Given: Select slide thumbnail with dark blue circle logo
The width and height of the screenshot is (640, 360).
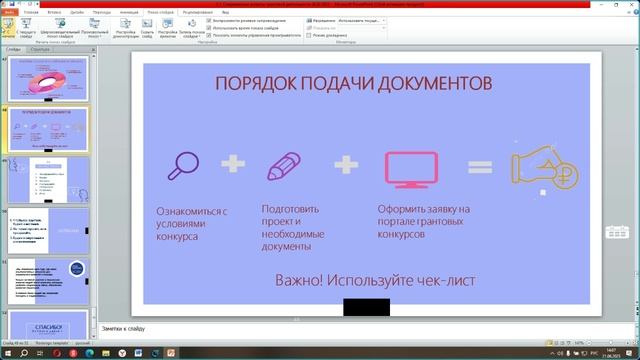Looking at the screenshot, I should (48, 281).
